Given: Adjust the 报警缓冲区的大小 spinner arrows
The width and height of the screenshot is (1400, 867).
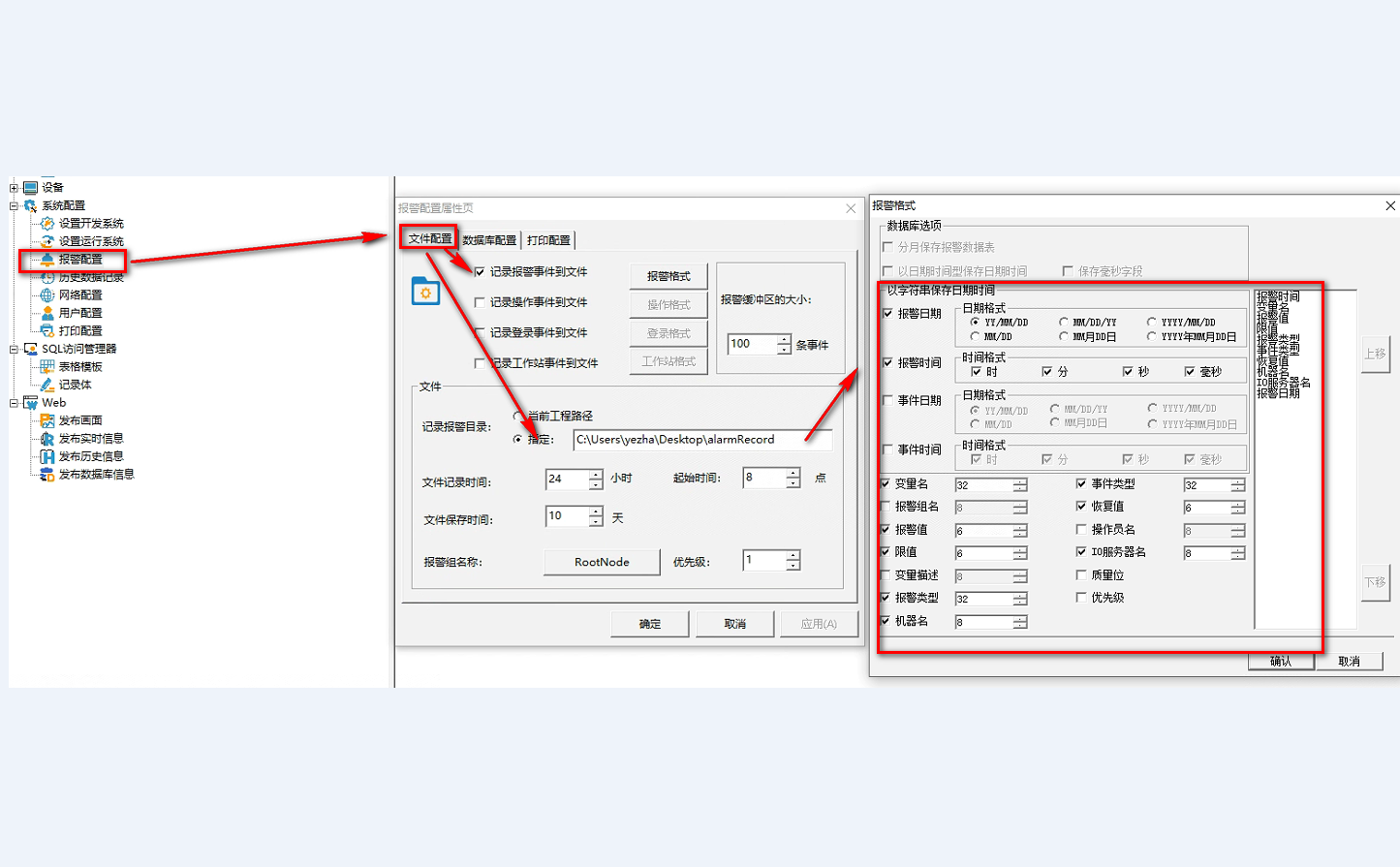Looking at the screenshot, I should [784, 345].
